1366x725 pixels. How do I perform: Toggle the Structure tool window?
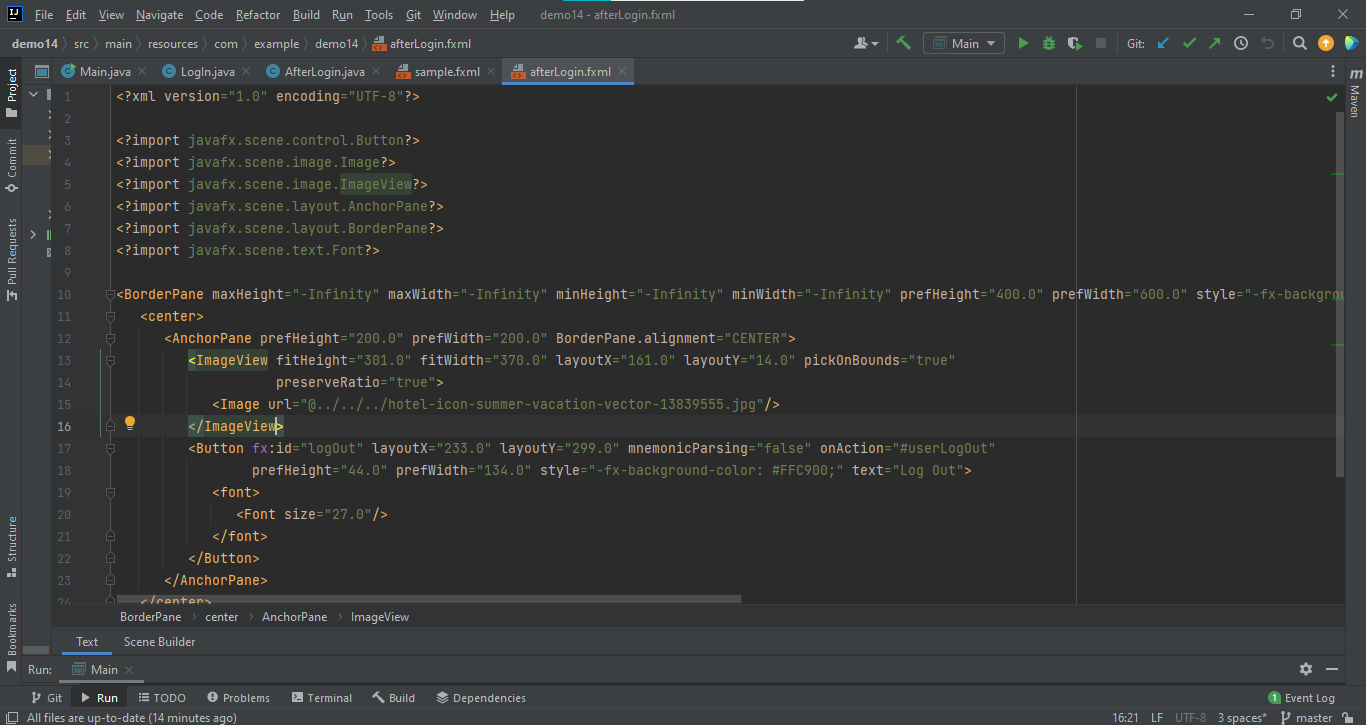13,545
